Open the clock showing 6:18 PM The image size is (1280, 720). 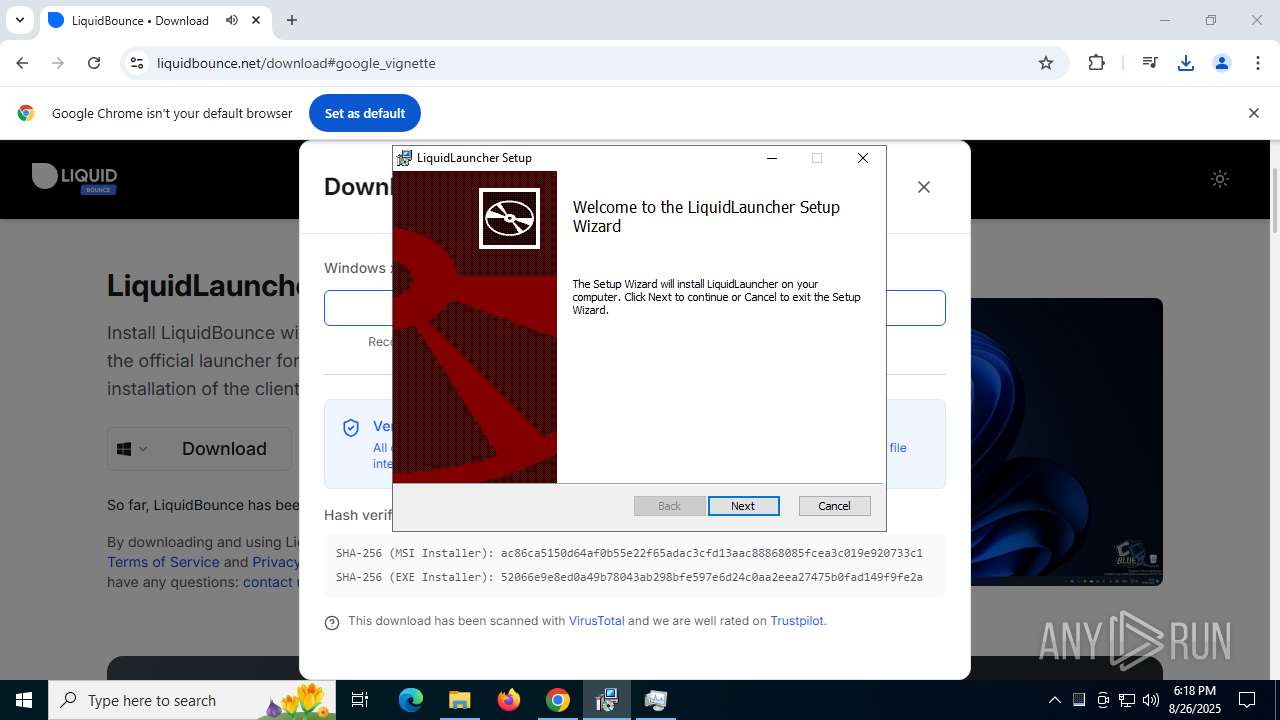[x=1195, y=700]
